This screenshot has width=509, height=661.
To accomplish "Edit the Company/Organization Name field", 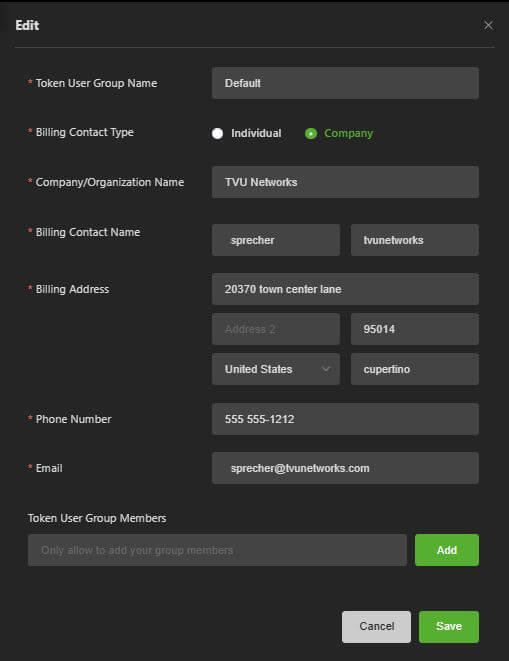I will point(345,182).
